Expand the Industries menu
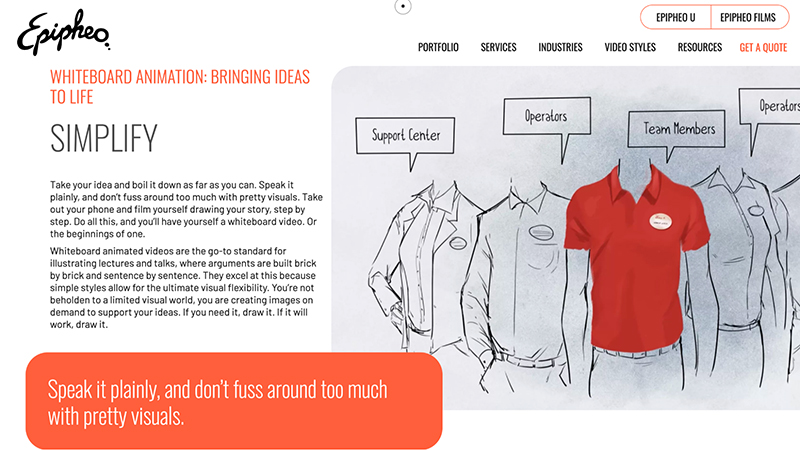 pyautogui.click(x=560, y=47)
